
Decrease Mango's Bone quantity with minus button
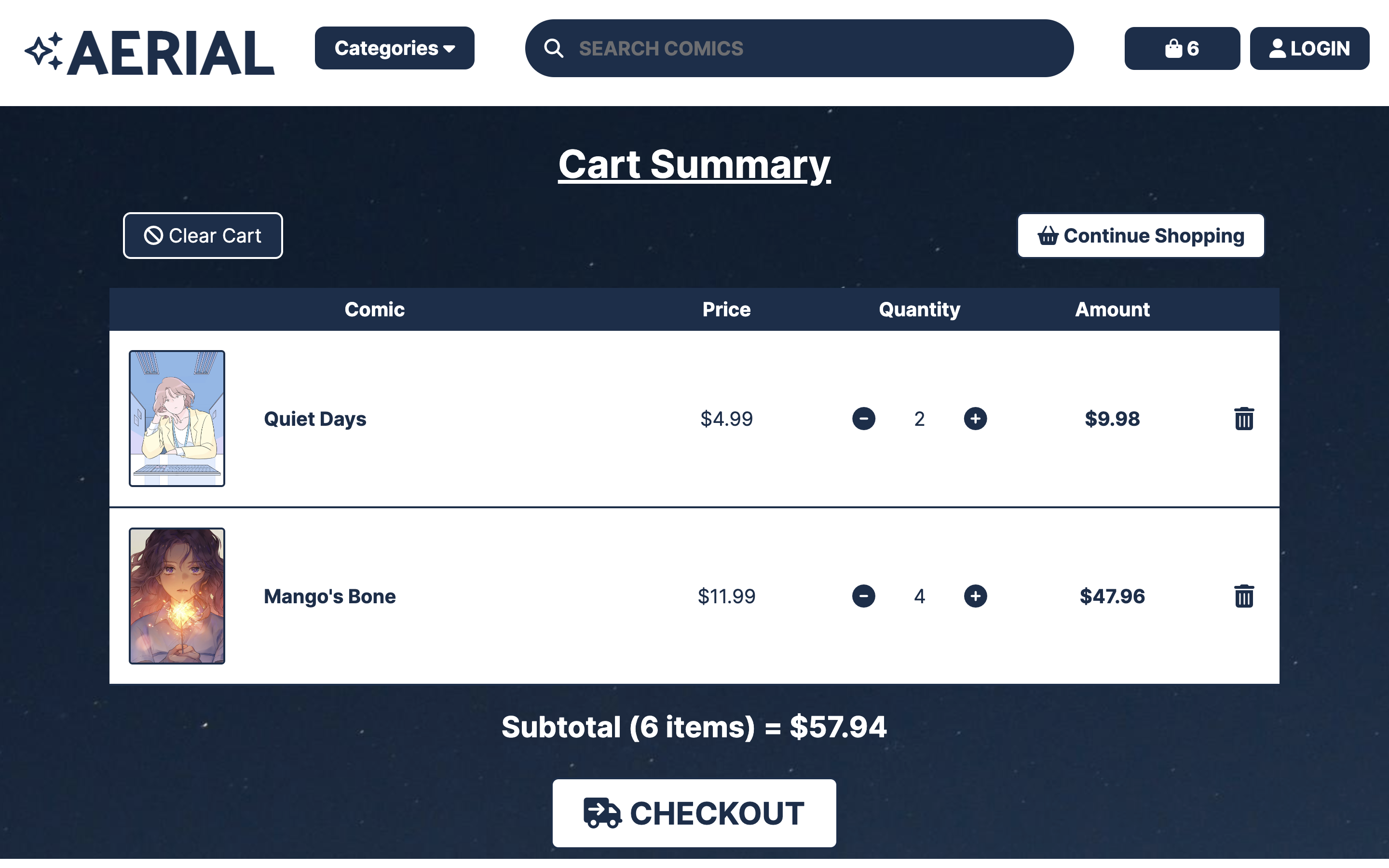tap(864, 596)
